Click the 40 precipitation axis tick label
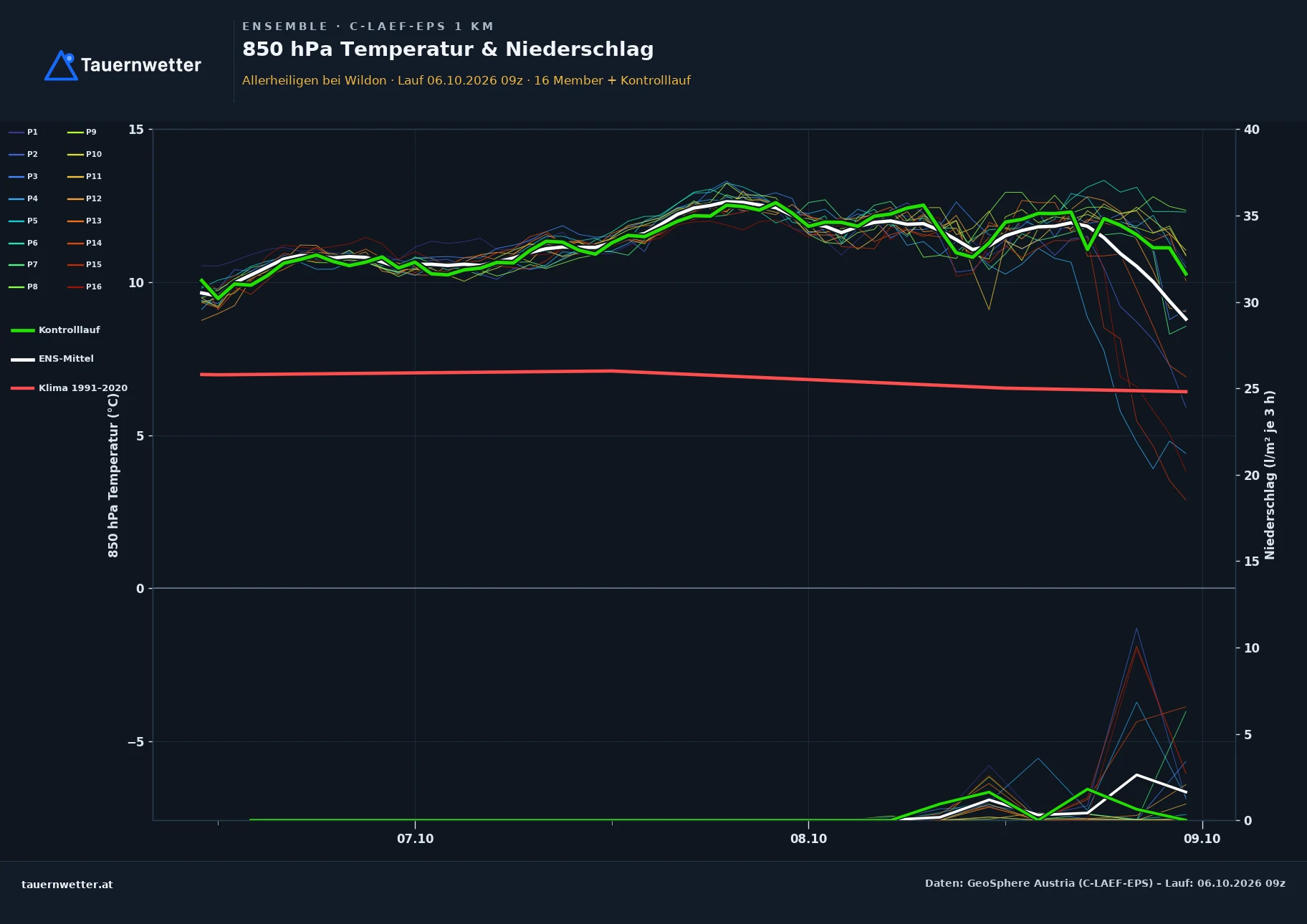The image size is (1307, 924). pos(1252,130)
